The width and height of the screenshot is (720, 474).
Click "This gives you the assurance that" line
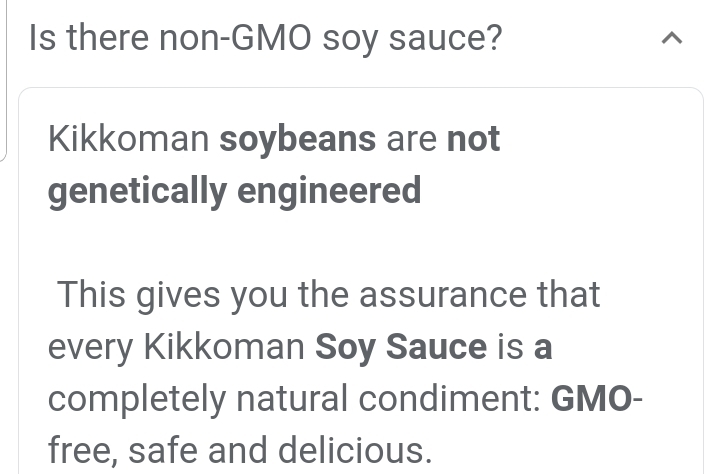[x=328, y=295]
